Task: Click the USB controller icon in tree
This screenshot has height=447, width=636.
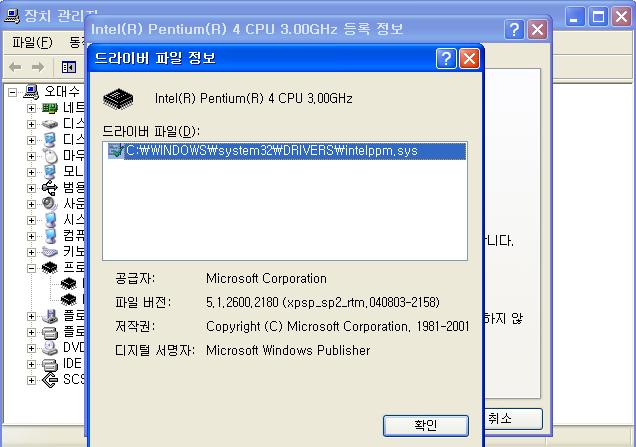Action: 50,188
